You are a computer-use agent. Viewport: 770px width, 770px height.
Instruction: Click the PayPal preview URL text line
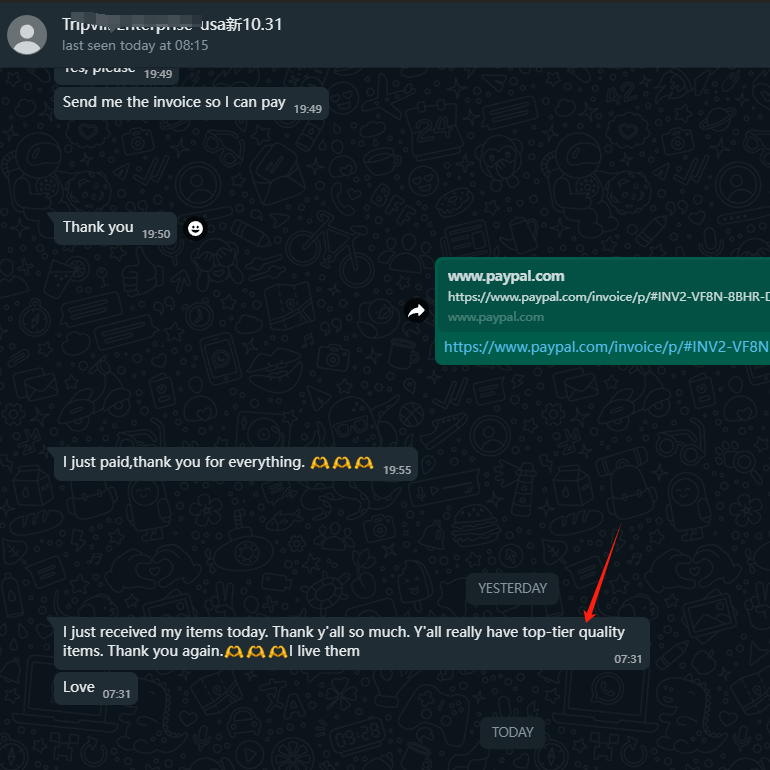point(609,297)
